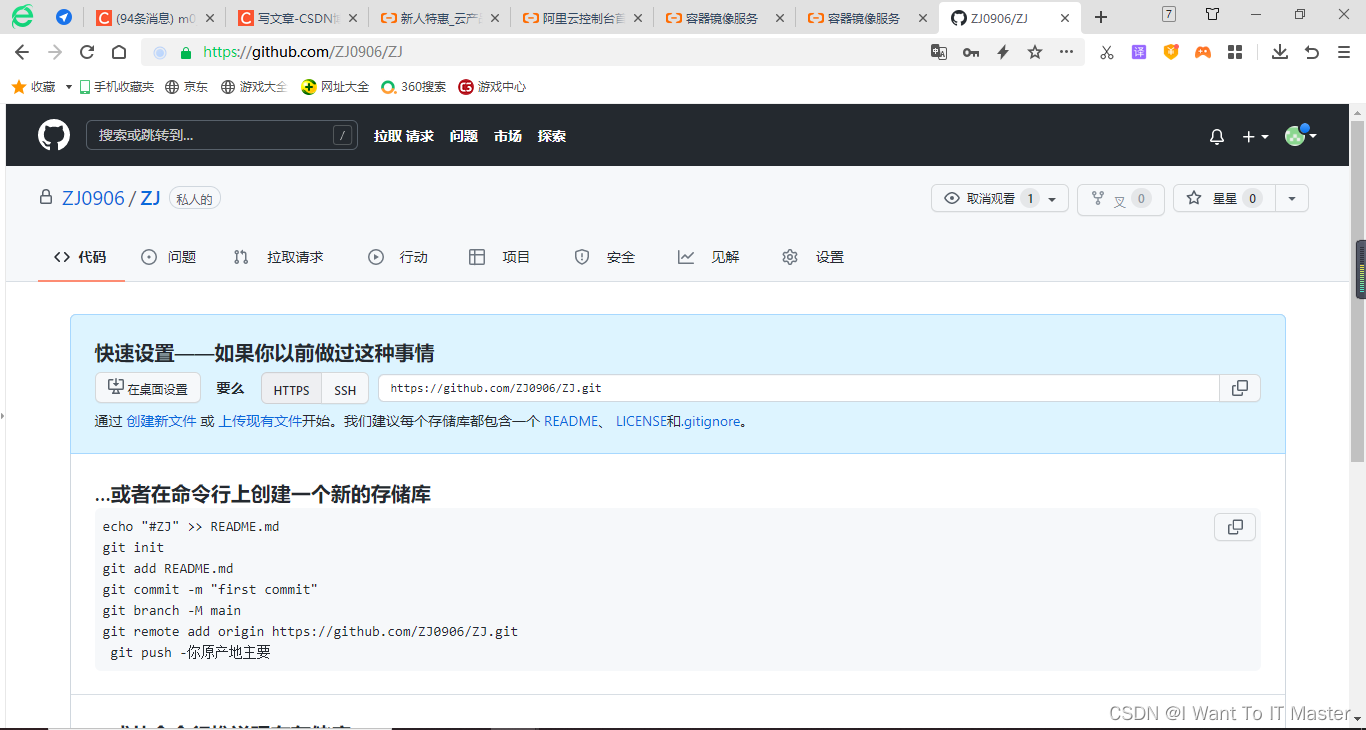1366x730 pixels.
Task: Open the address bar three-dots menu
Action: click(x=1067, y=53)
